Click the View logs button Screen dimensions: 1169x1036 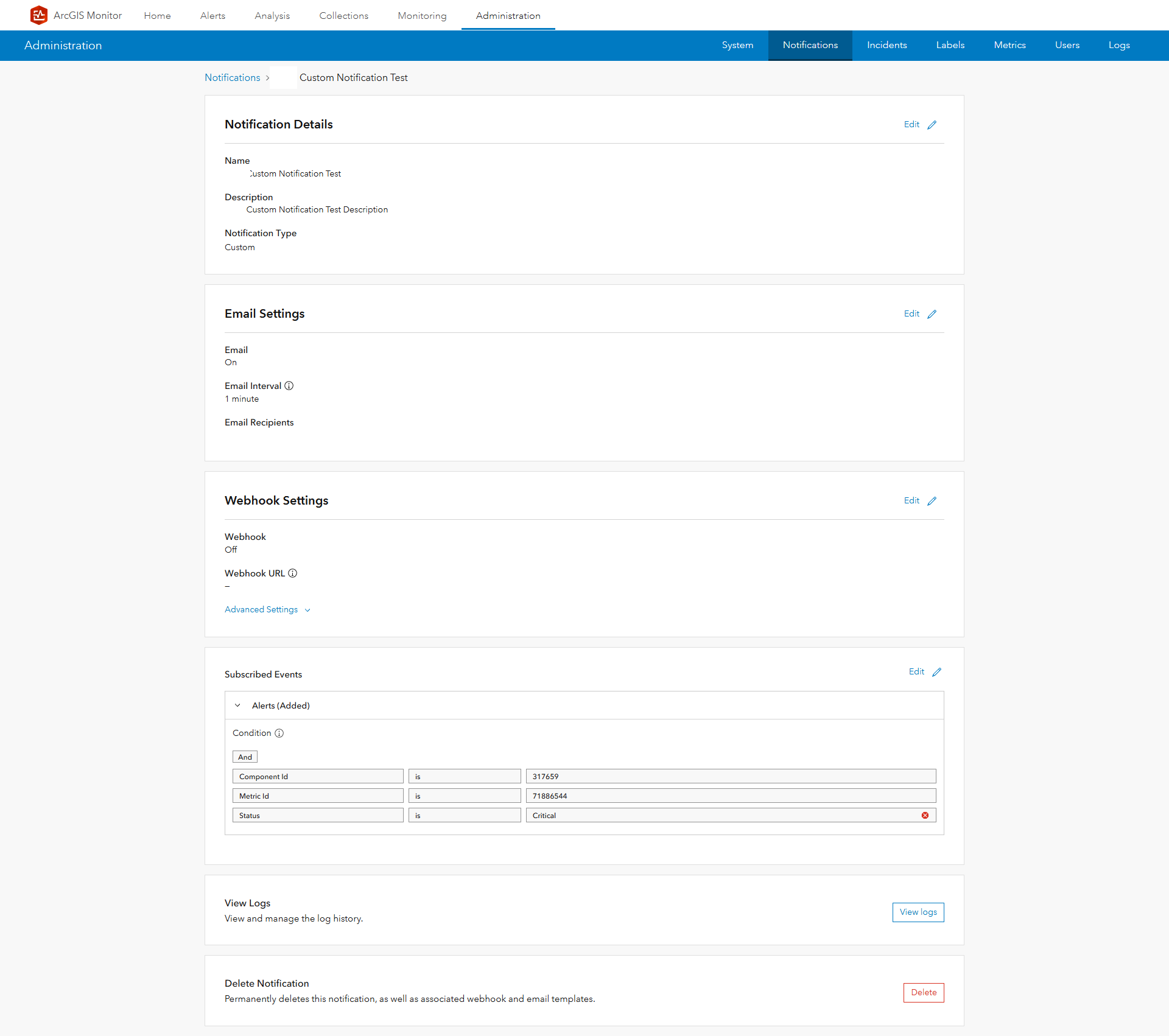pyautogui.click(x=918, y=912)
